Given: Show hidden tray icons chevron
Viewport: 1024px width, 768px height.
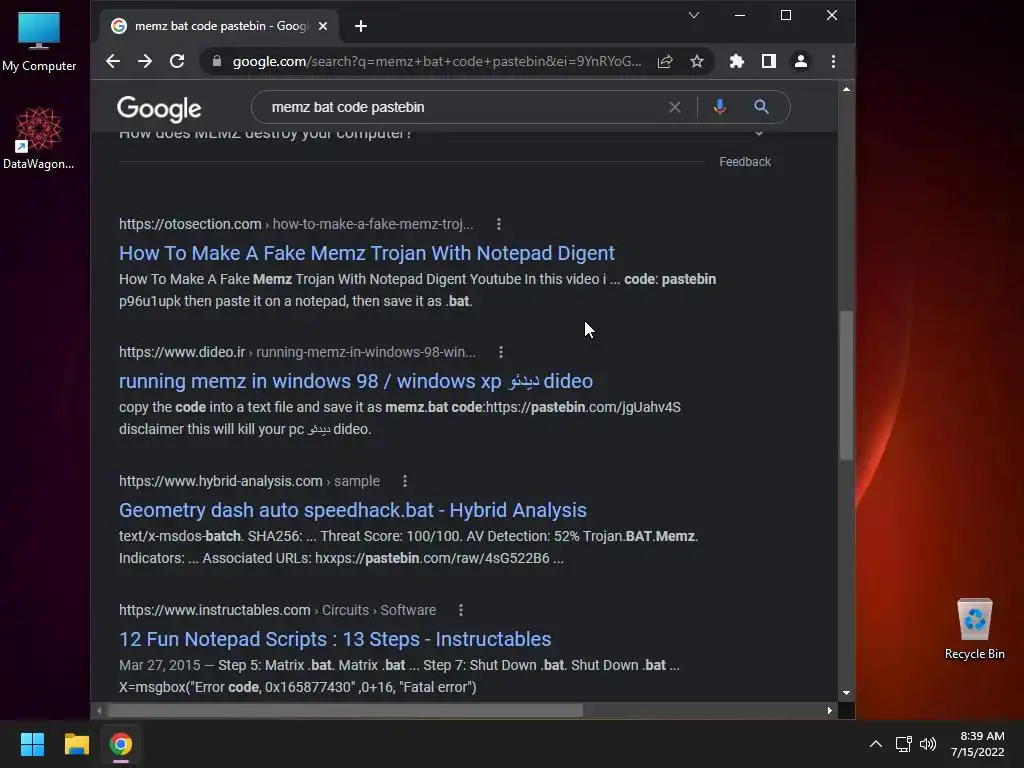Looking at the screenshot, I should coord(876,744).
